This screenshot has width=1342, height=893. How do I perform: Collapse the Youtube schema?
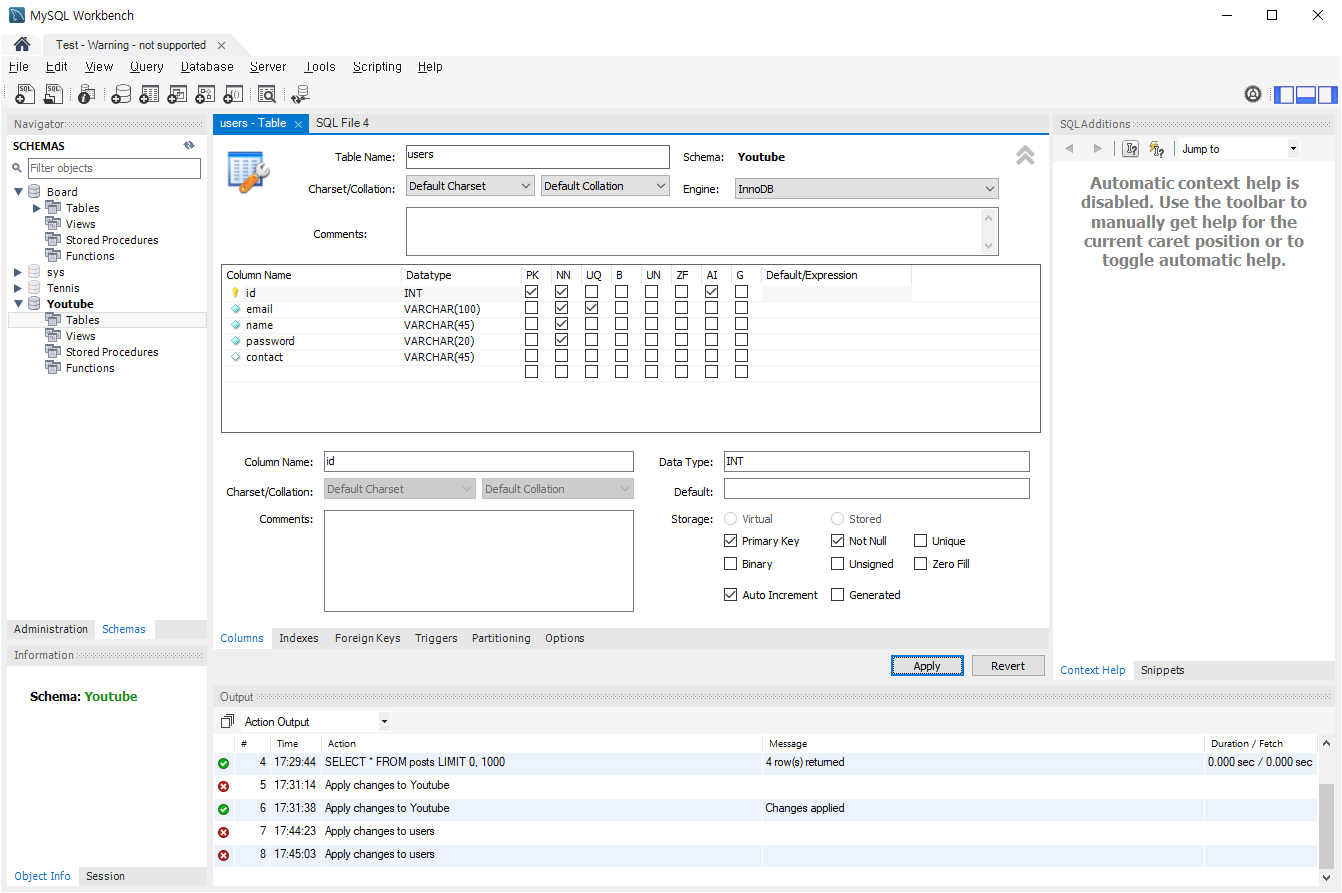(19, 304)
